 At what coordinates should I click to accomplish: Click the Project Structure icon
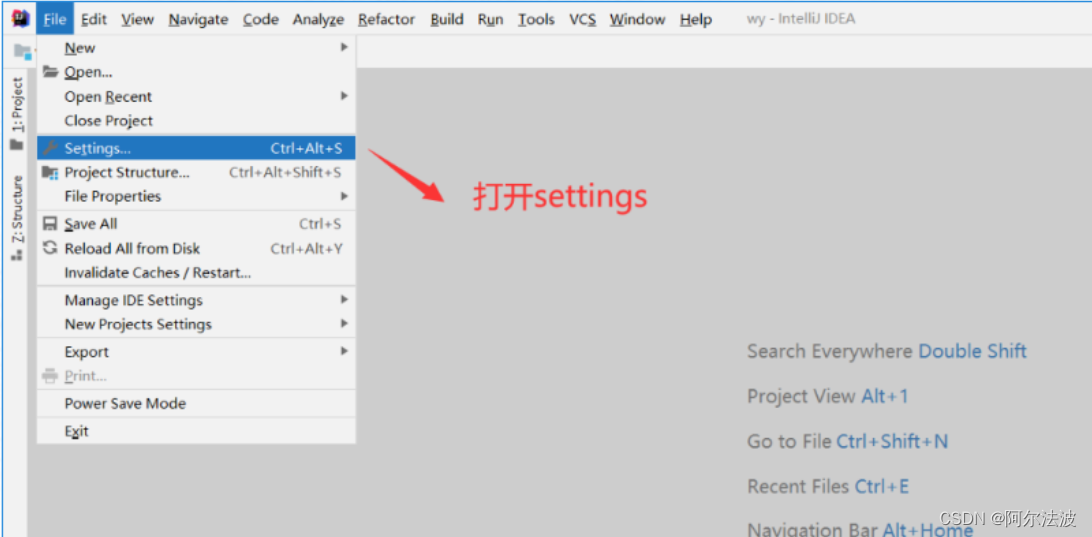click(50, 172)
